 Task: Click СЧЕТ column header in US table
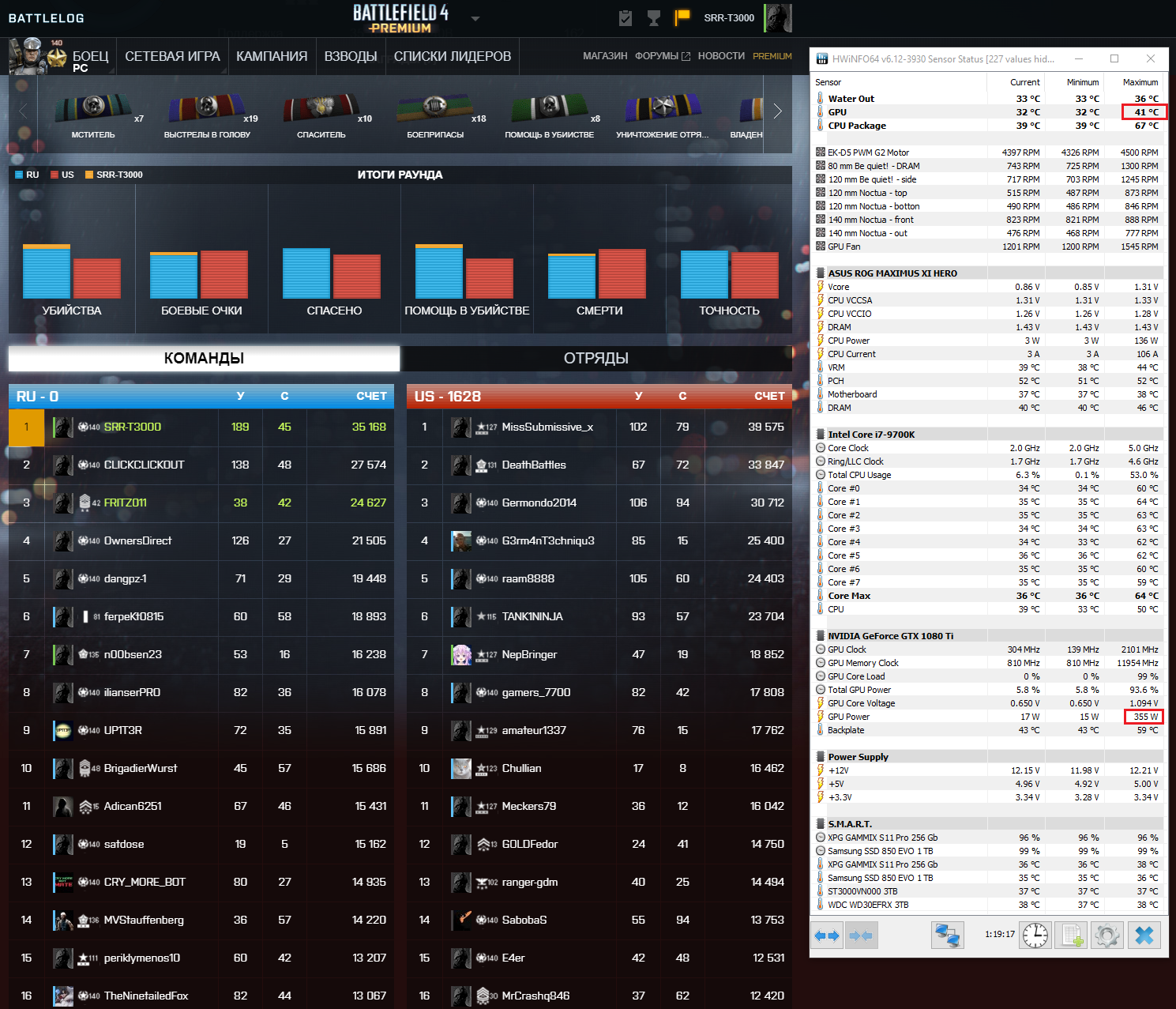click(x=769, y=396)
